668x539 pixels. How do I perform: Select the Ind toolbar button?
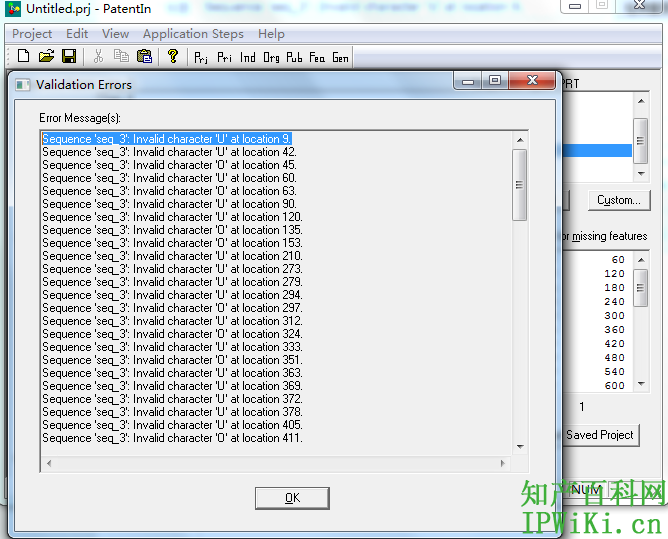(248, 57)
